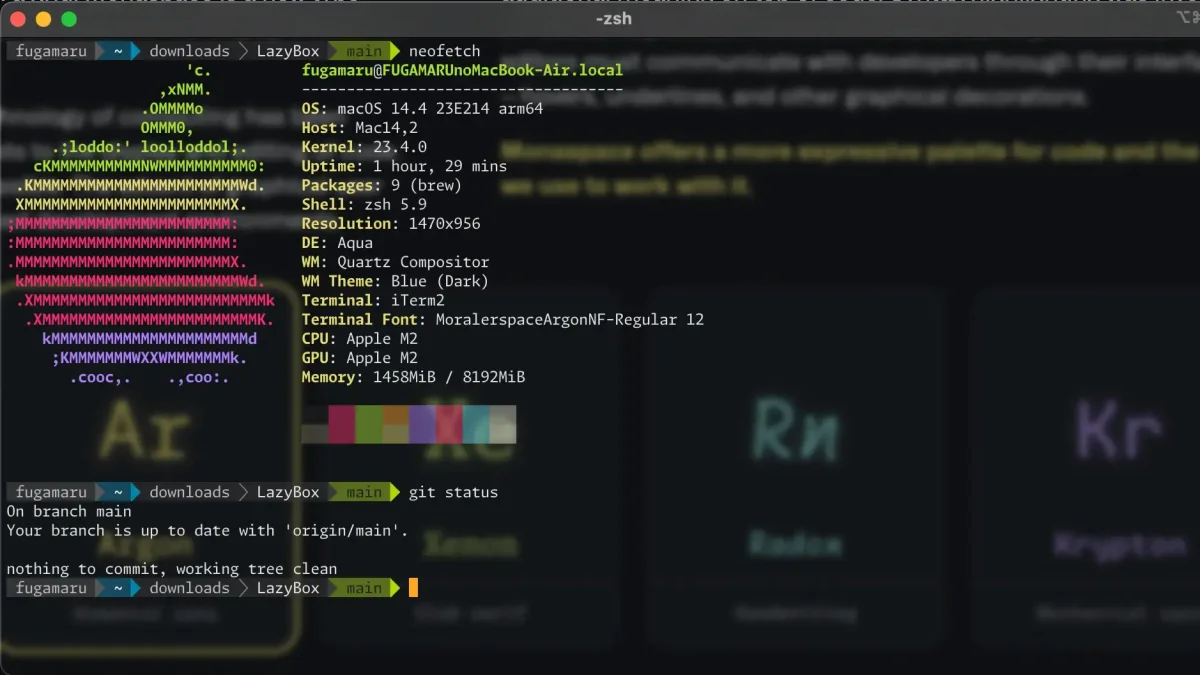The height and width of the screenshot is (675, 1200).
Task: Click the blue arrow separator after the tilde segment
Action: [133, 50]
